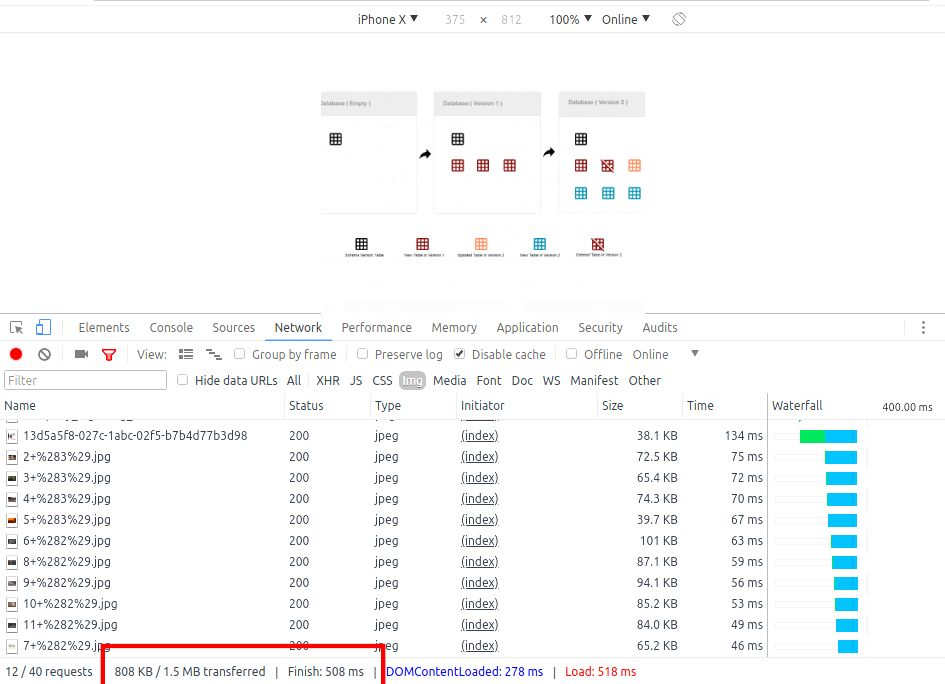
Task: Enable the Group by frame checkbox
Action: (239, 354)
